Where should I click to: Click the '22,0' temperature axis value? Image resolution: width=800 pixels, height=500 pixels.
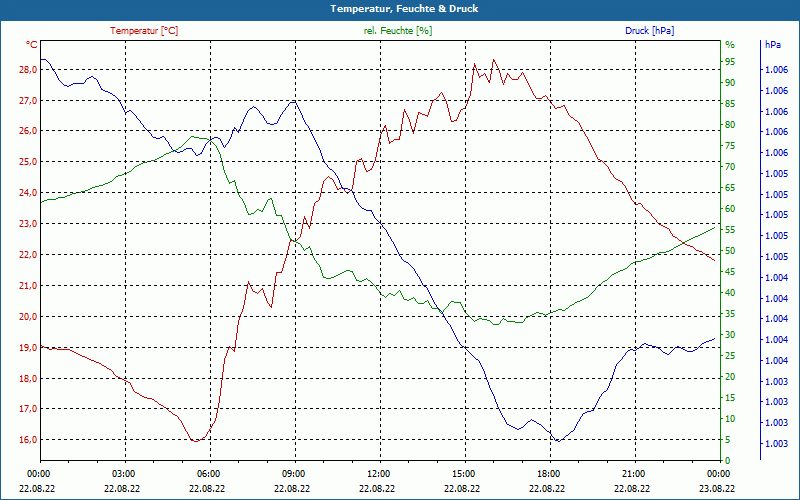tap(28, 255)
